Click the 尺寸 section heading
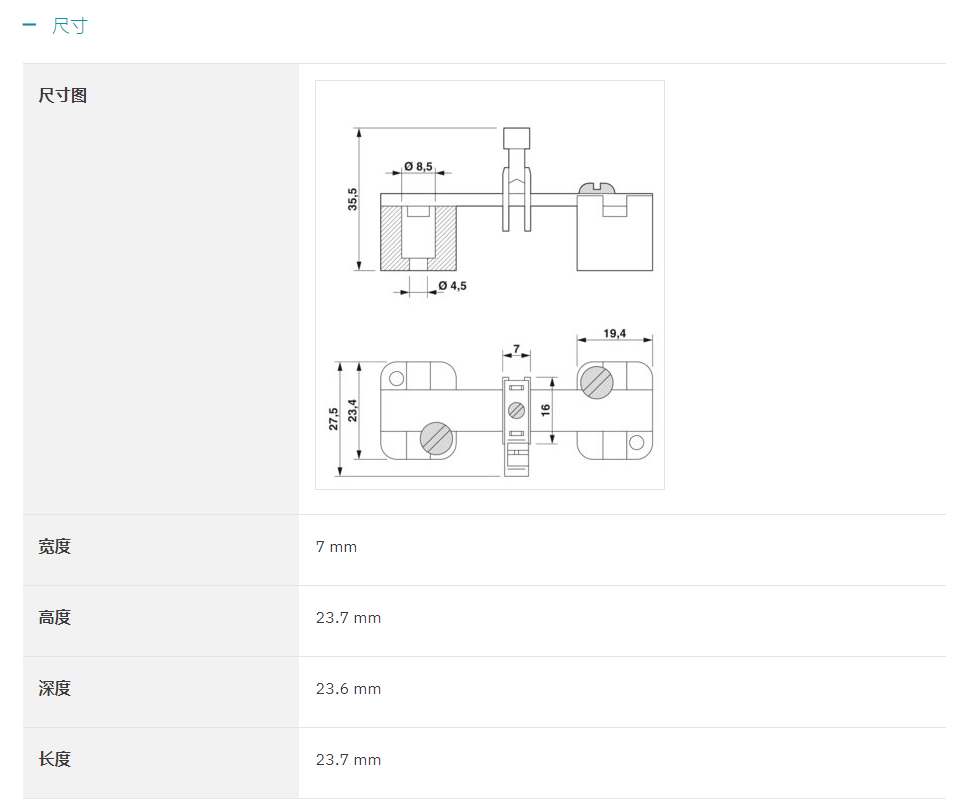 (70, 26)
